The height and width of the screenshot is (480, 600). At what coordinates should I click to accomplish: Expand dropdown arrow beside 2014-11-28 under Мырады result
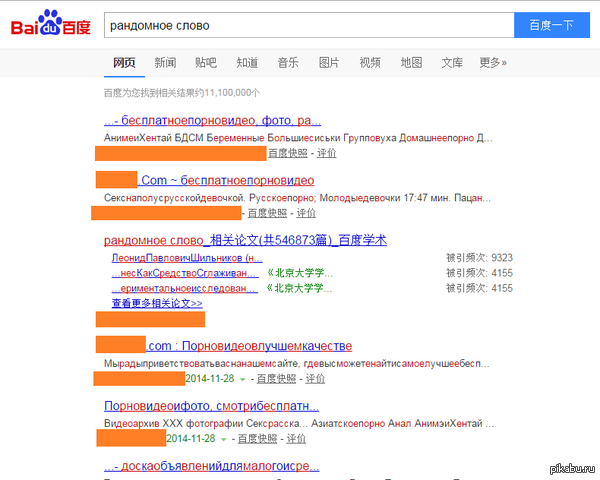[242, 379]
